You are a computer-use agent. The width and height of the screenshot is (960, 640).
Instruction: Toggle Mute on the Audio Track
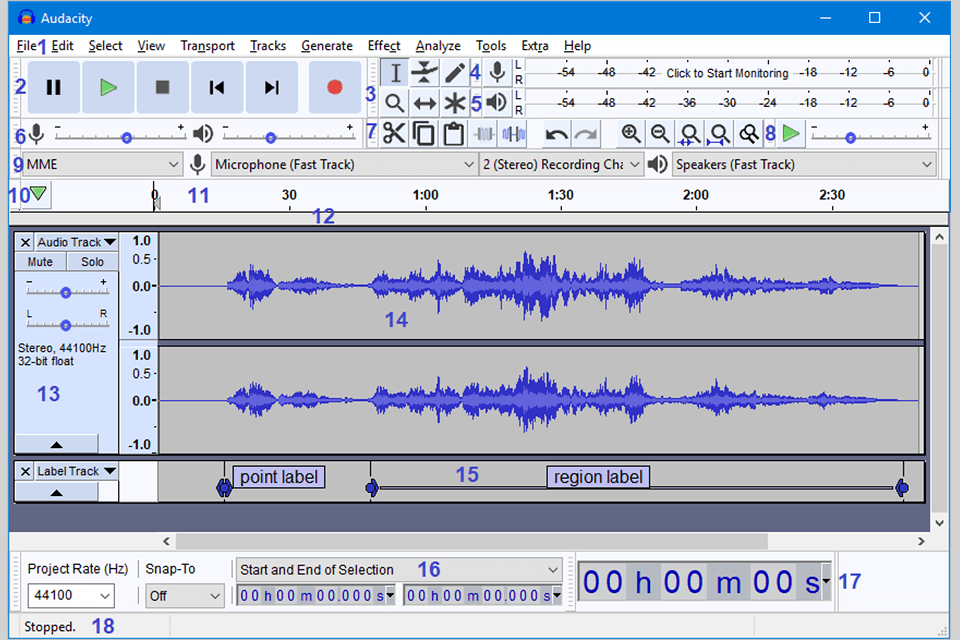(x=40, y=262)
